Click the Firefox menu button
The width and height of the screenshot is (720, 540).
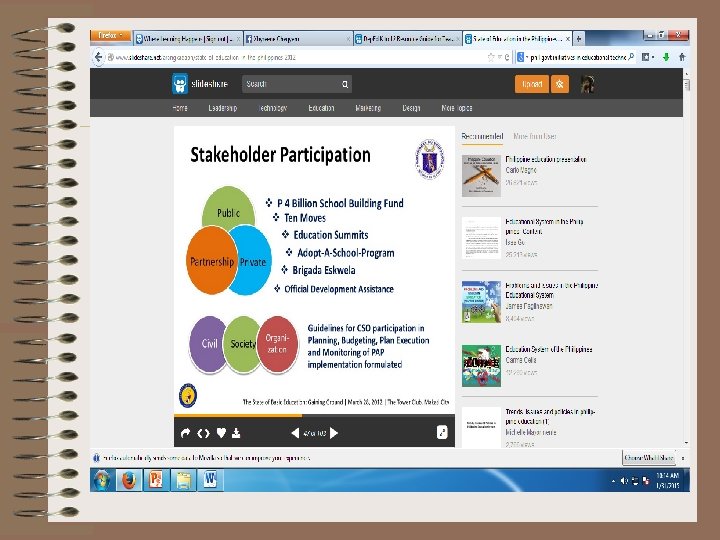[111, 35]
